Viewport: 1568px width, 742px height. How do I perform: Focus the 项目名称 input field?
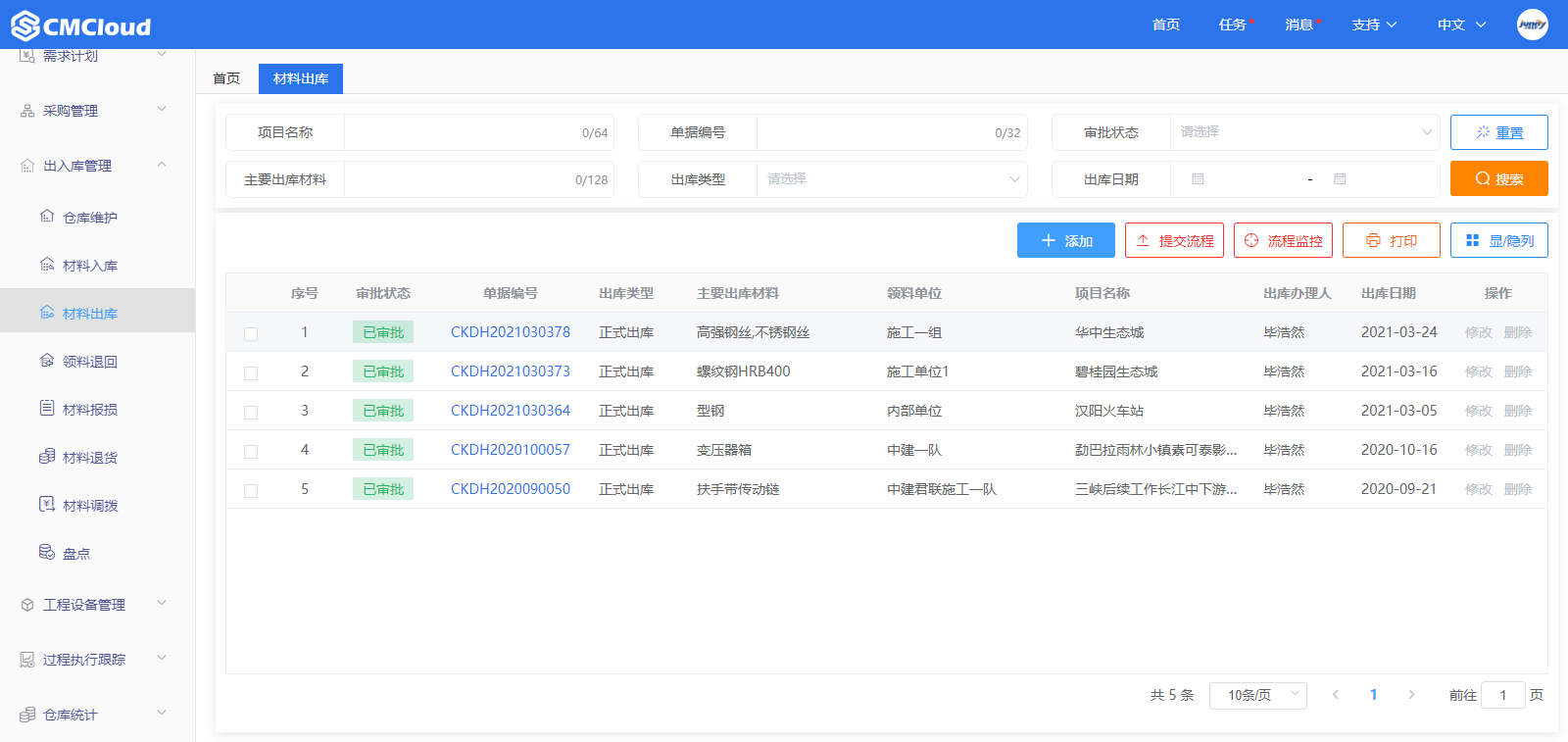pyautogui.click(x=479, y=132)
